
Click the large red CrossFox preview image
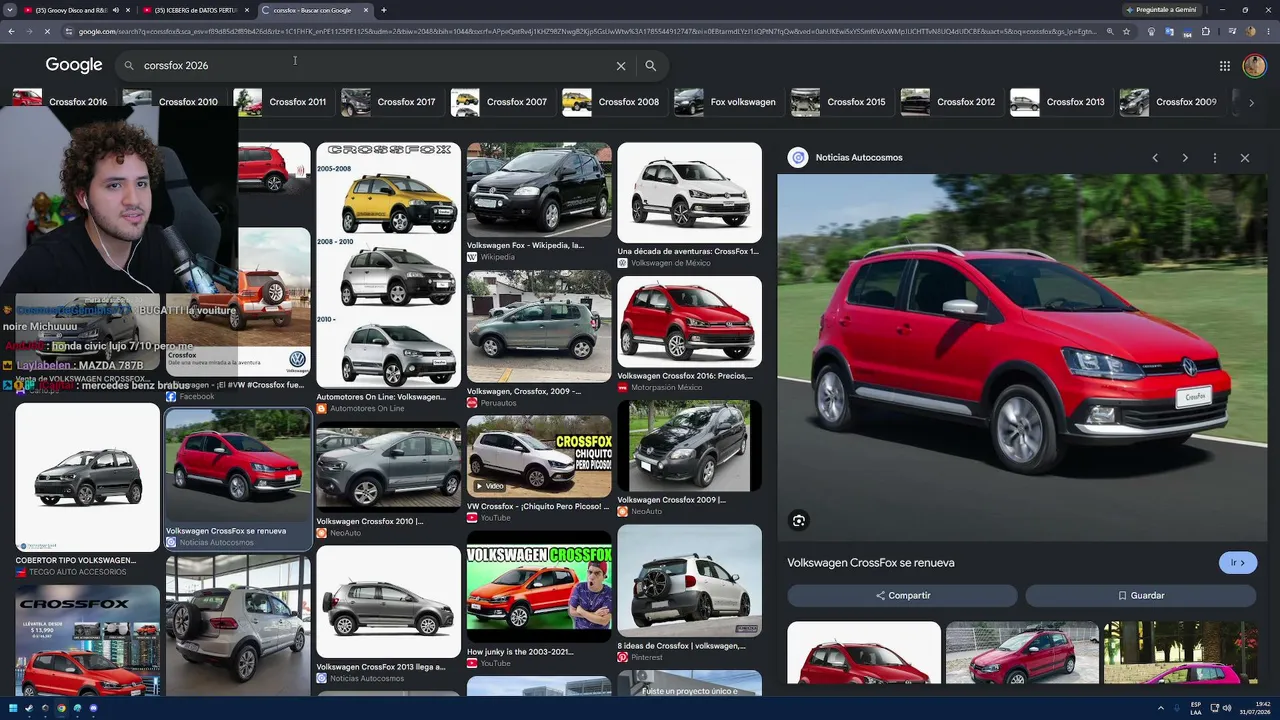coord(1022,357)
